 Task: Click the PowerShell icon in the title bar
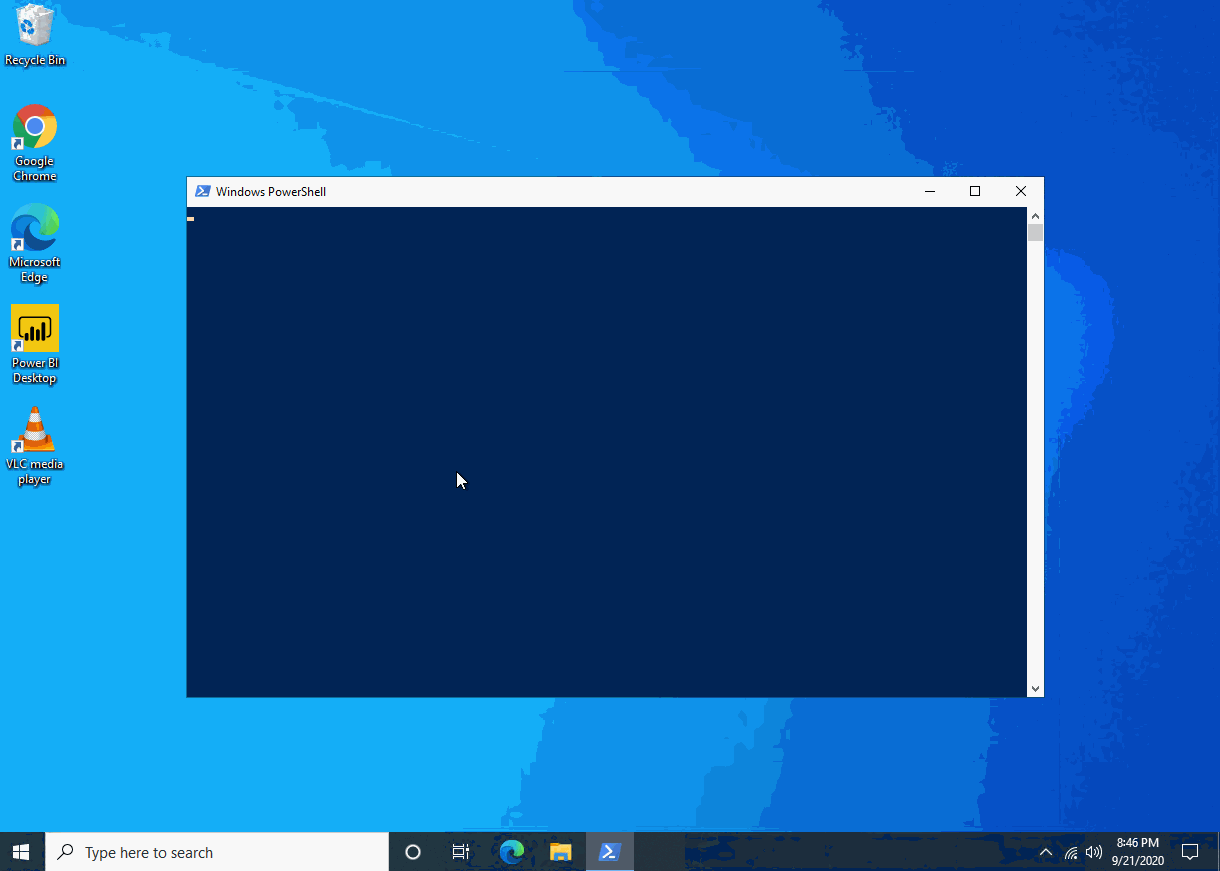click(x=203, y=191)
